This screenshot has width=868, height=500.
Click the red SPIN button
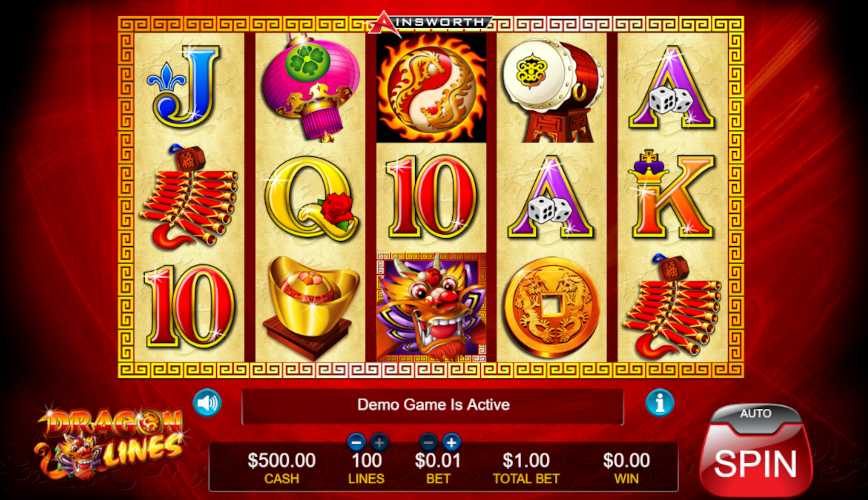point(756,464)
